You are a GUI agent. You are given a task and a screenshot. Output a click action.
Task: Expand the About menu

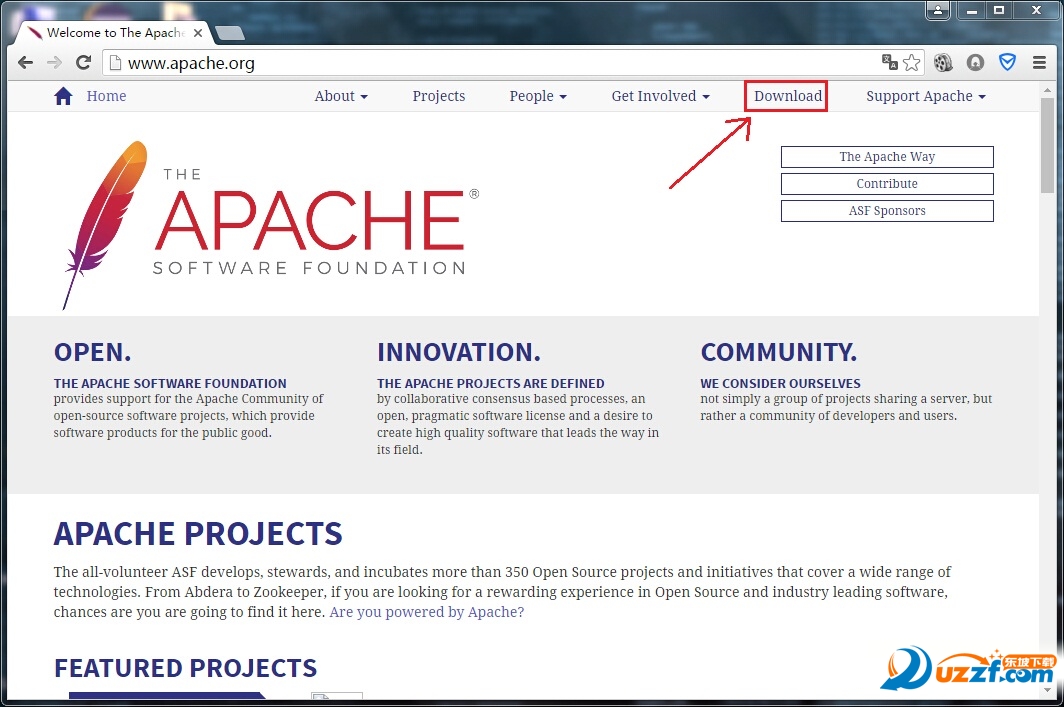click(x=340, y=96)
